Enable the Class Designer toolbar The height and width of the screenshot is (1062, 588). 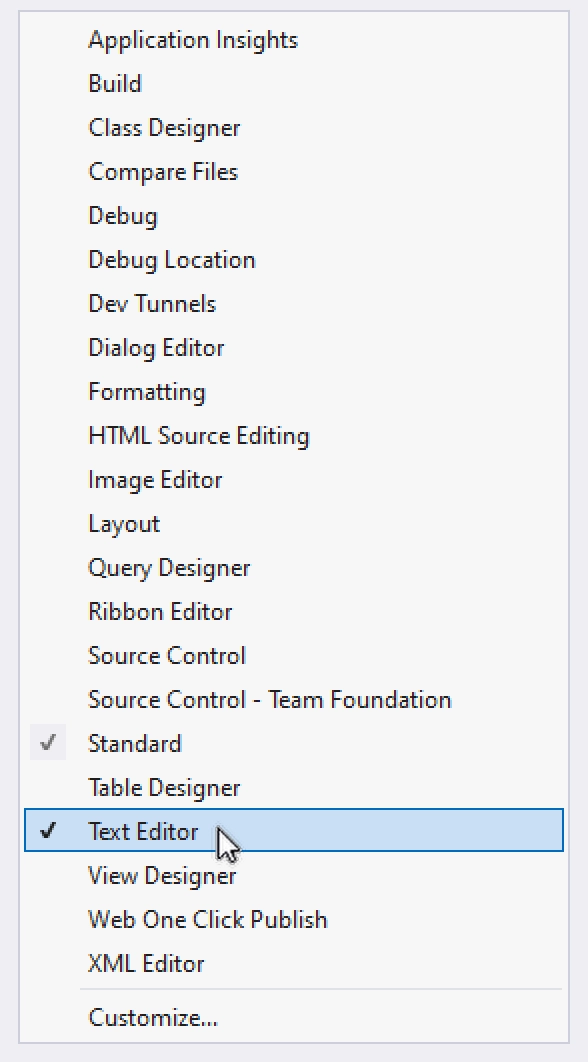[x=293, y=128]
